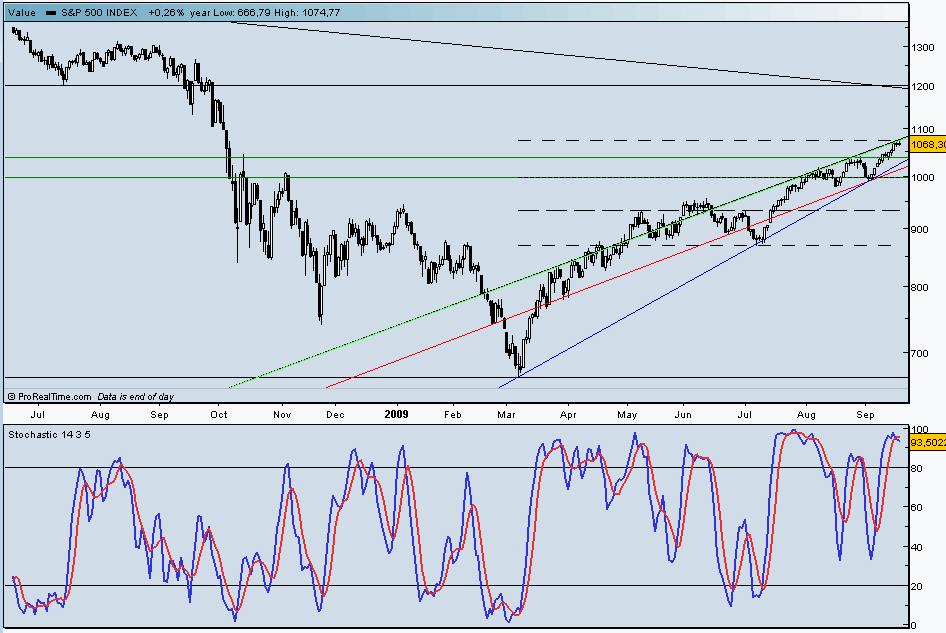This screenshot has height=633, width=946.
Task: Click the 'S&P 500 INDEX' title text
Action: (99, 12)
